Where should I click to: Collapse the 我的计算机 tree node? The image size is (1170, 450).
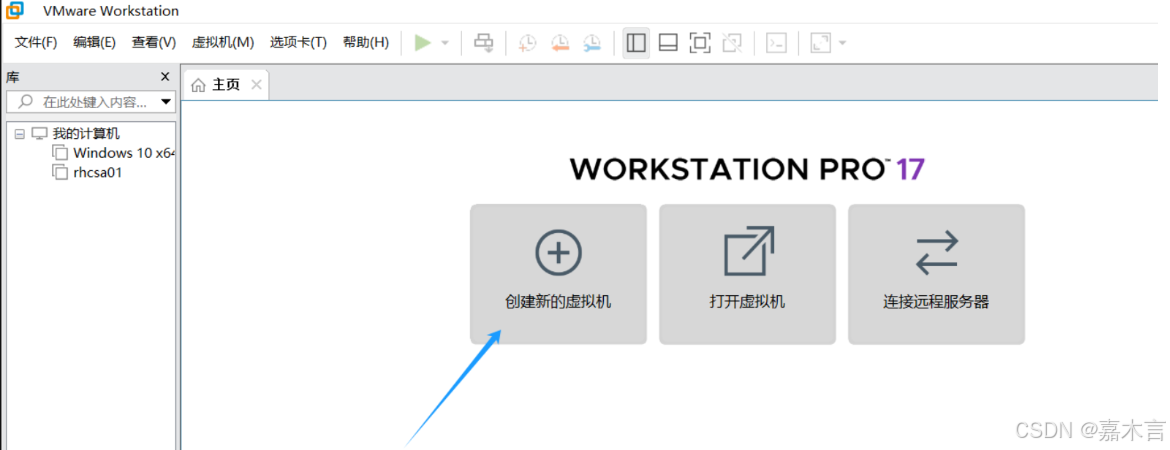coord(19,134)
